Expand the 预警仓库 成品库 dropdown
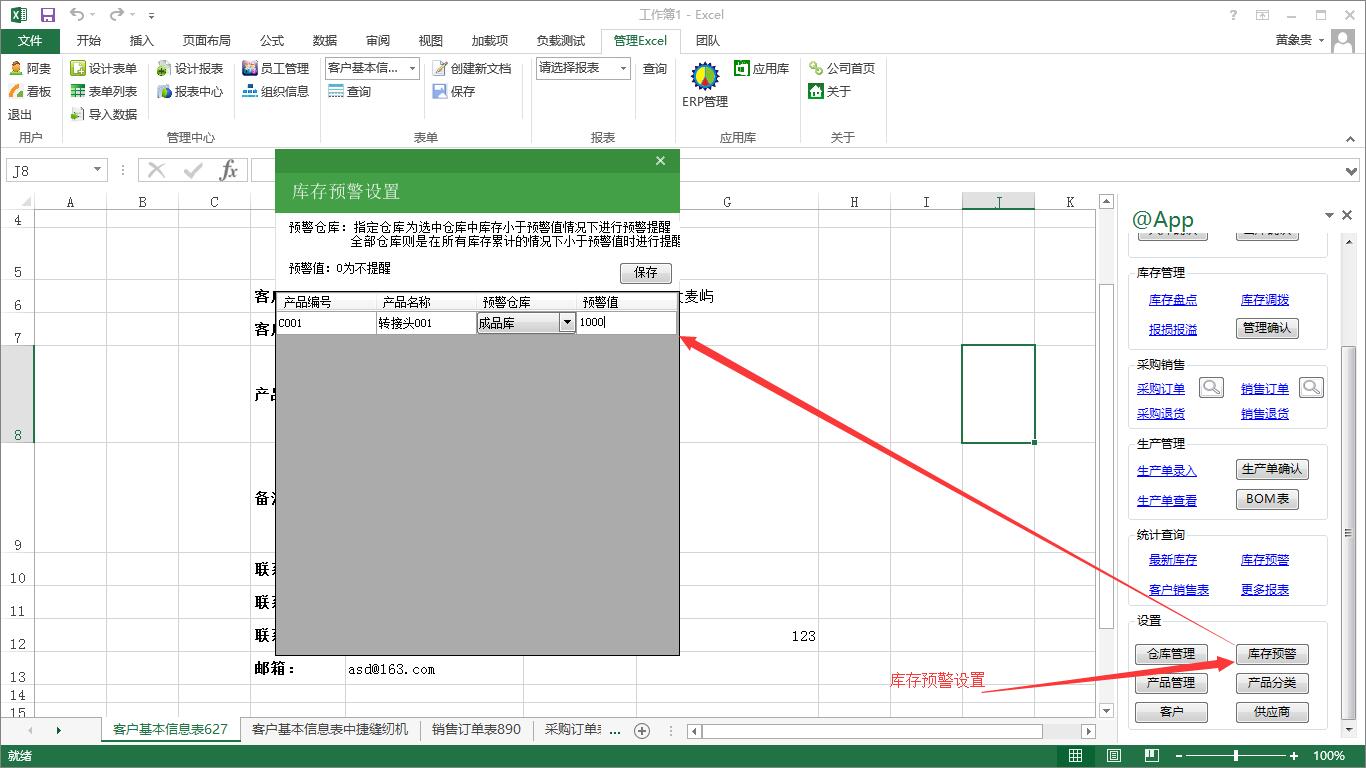Screen dimensions: 1366x768 (x=567, y=323)
